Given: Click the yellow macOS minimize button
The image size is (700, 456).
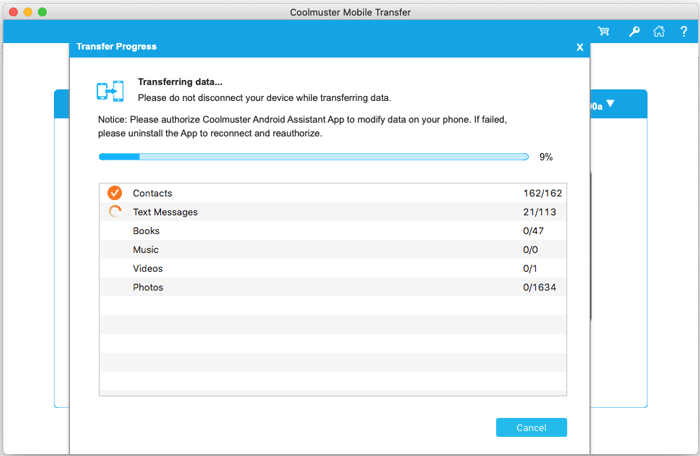Looking at the screenshot, I should coord(28,12).
